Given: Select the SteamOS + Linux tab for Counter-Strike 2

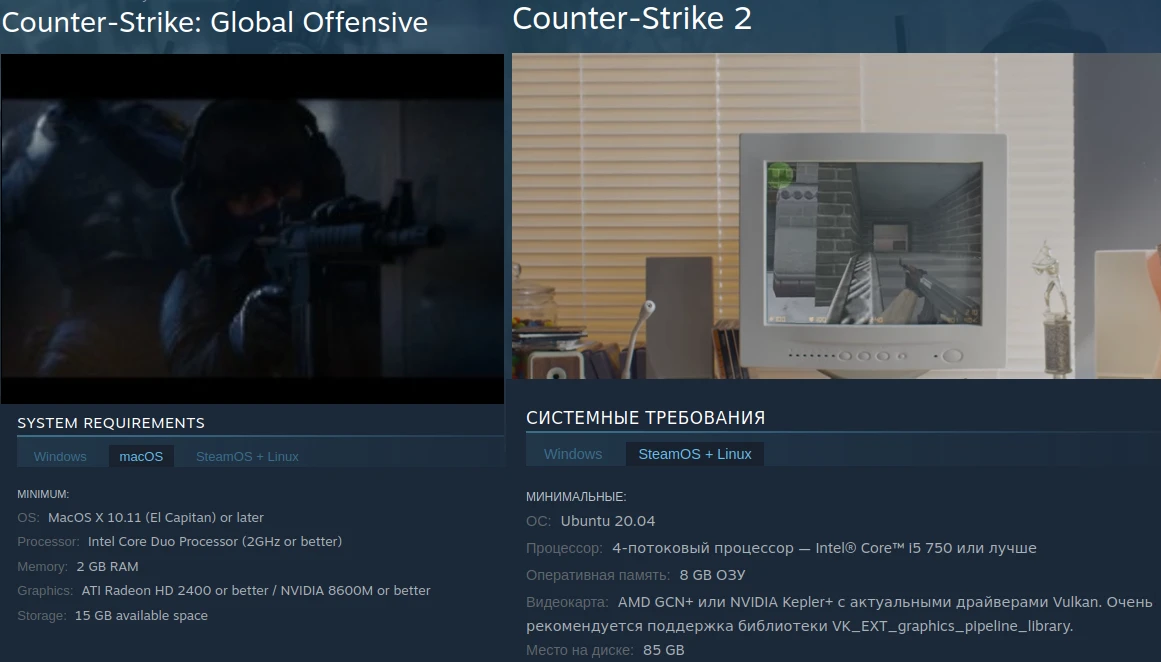Looking at the screenshot, I should (697, 453).
